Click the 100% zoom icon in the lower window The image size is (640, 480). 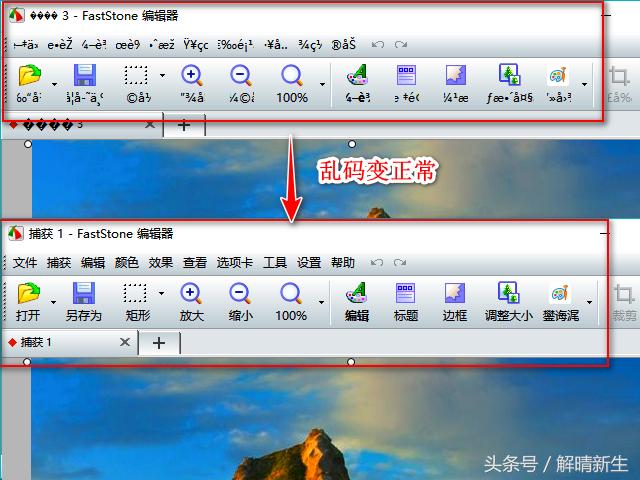click(291, 293)
